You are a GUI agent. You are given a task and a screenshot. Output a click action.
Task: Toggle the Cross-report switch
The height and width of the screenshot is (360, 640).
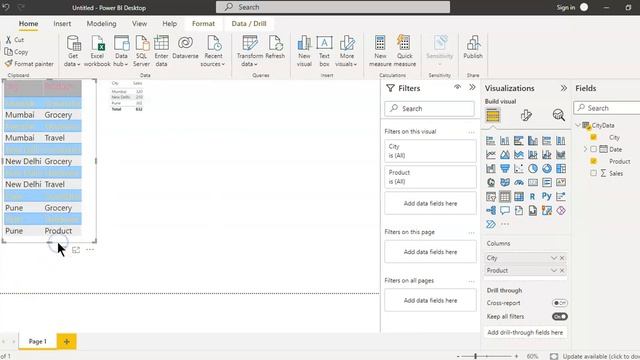point(560,303)
